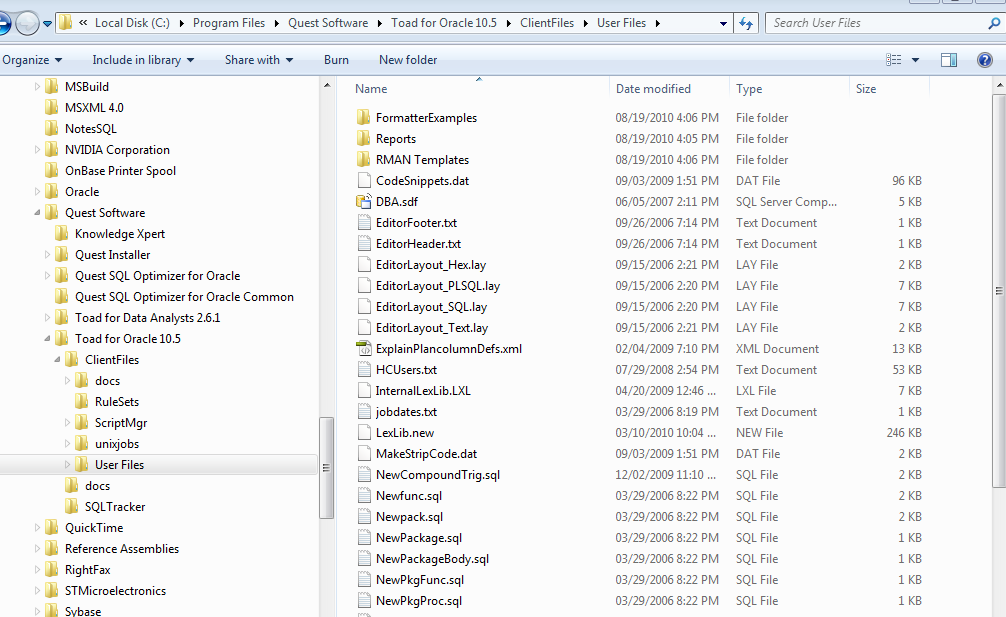The image size is (1006, 617).
Task: Click the refresh button beside address bar
Action: (x=746, y=23)
